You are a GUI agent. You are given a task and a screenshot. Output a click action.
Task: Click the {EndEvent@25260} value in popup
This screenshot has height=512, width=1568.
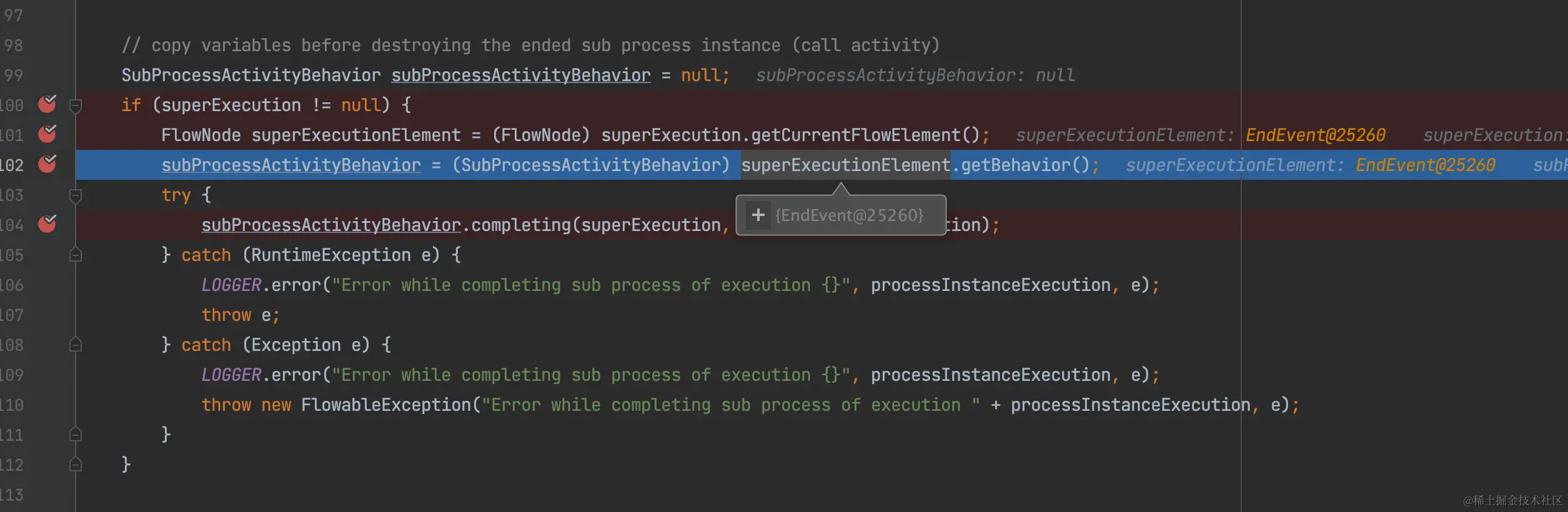tap(849, 215)
